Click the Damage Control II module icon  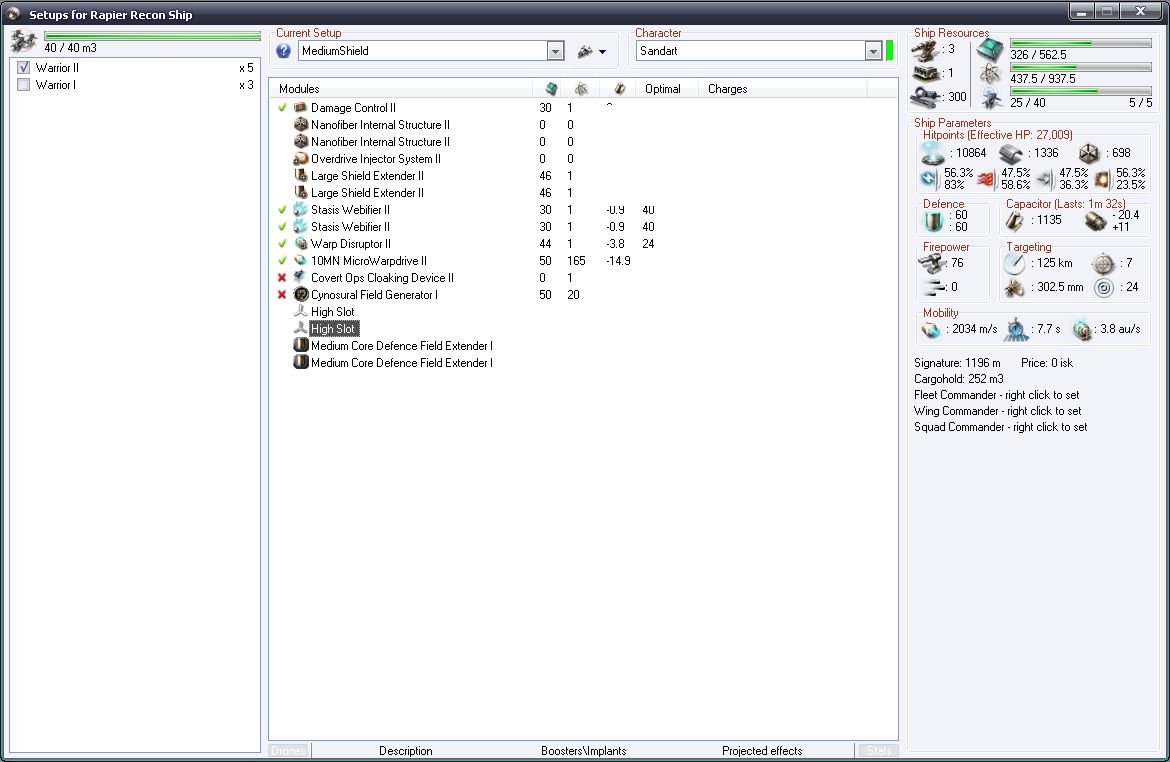[301, 107]
